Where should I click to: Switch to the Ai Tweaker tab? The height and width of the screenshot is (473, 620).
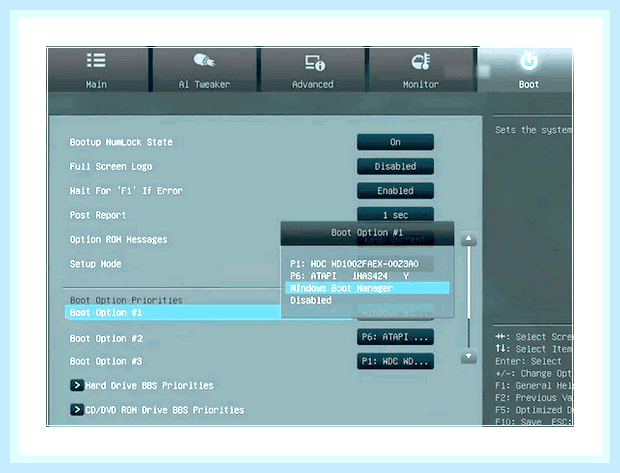click(204, 70)
